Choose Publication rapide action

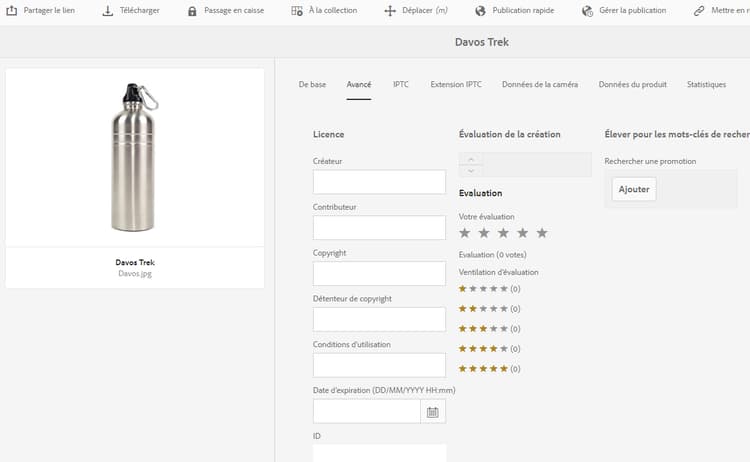point(523,11)
